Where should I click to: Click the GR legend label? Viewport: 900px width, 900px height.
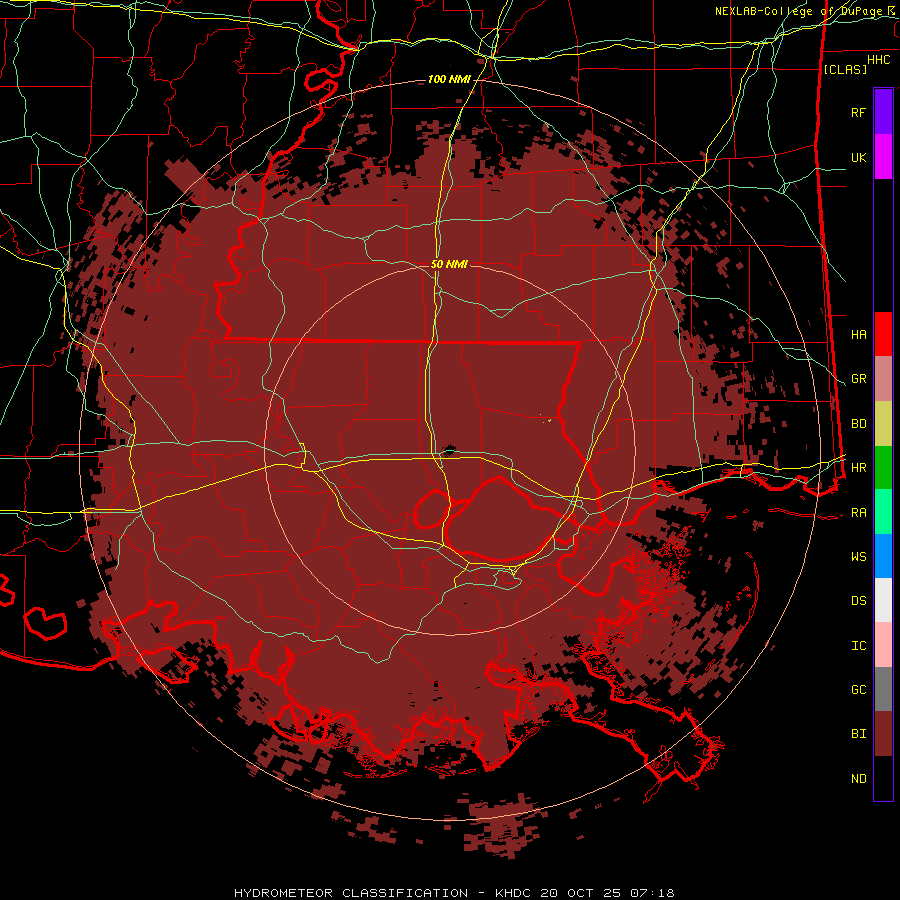click(x=858, y=379)
